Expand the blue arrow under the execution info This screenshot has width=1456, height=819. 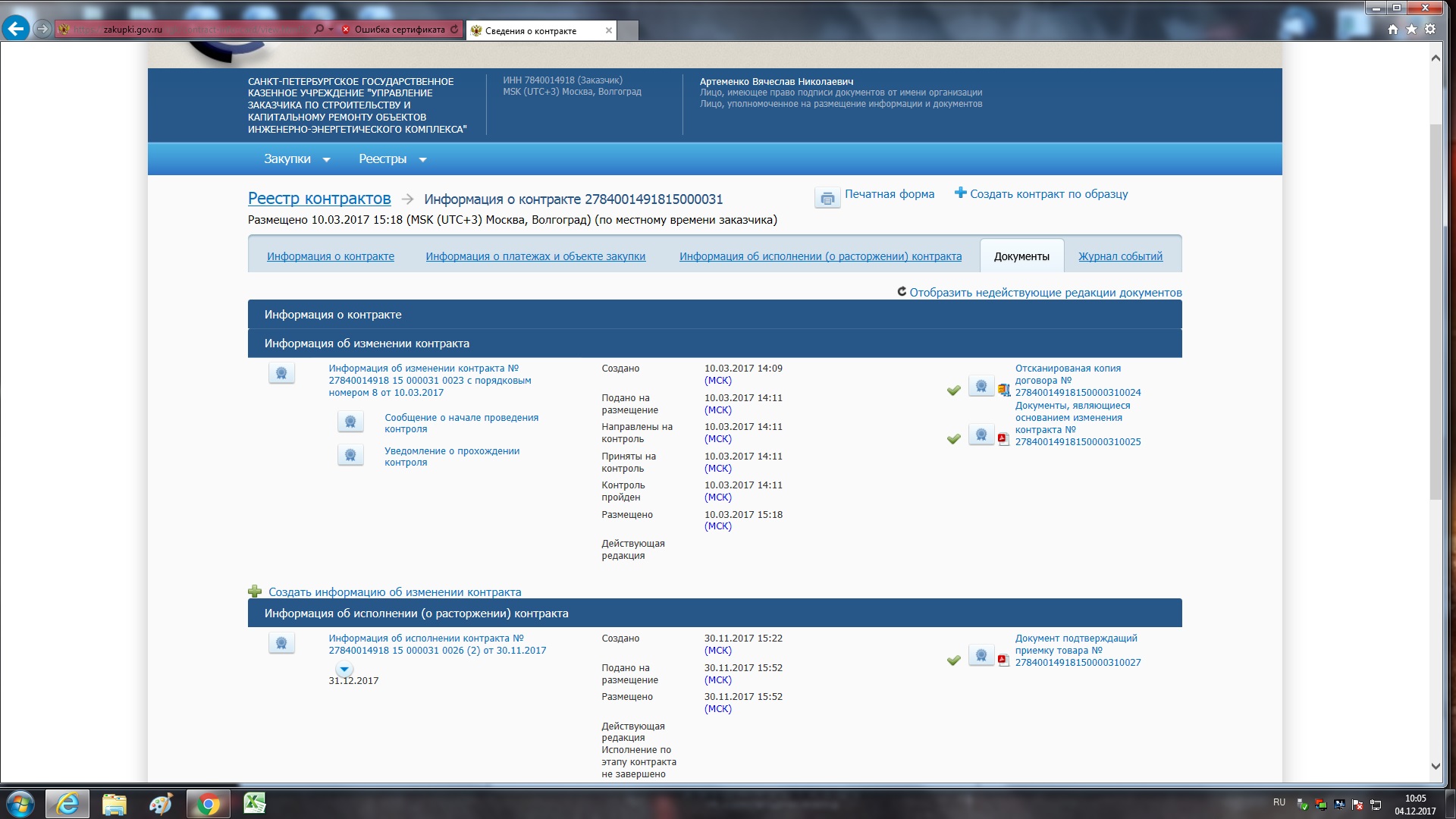(344, 669)
